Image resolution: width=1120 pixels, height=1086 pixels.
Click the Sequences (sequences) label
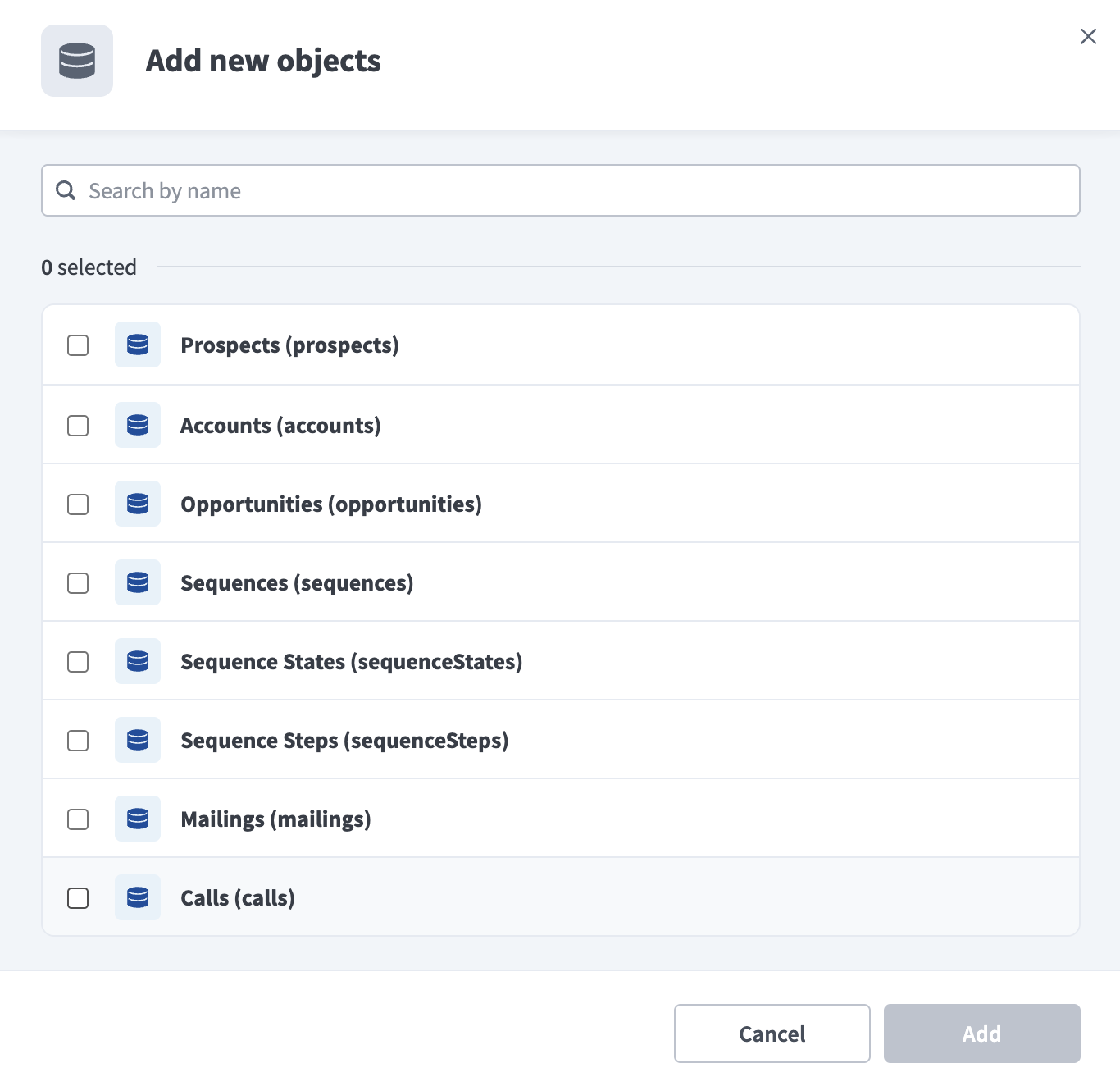(297, 583)
